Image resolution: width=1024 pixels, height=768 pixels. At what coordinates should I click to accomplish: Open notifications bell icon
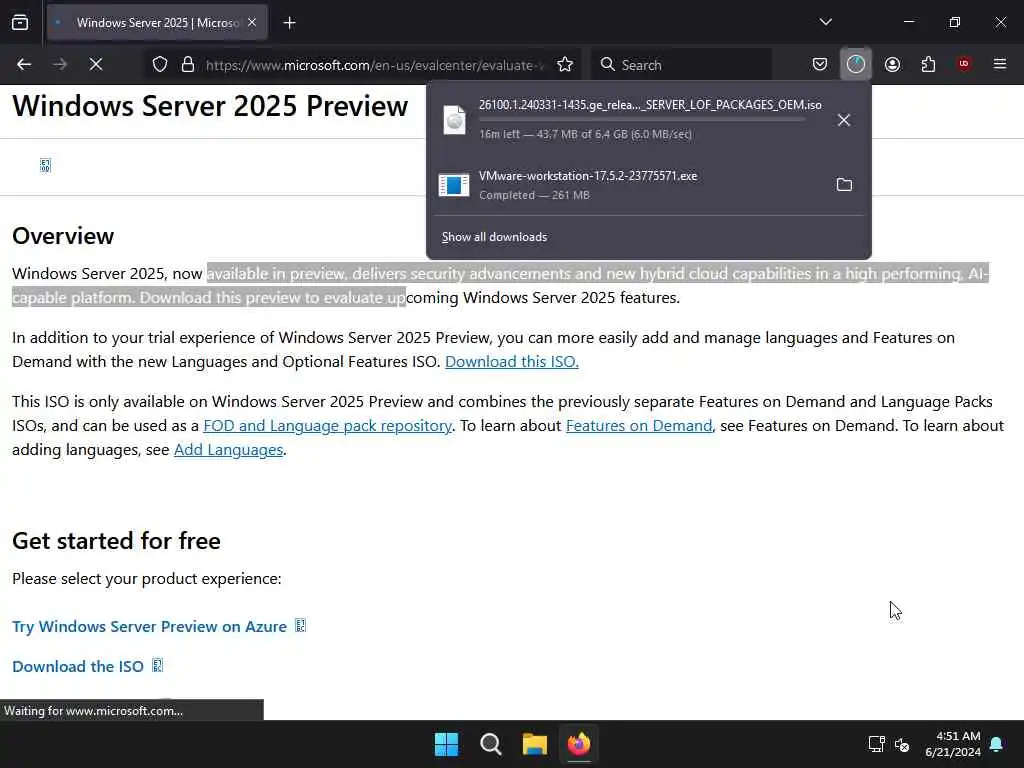tap(997, 744)
